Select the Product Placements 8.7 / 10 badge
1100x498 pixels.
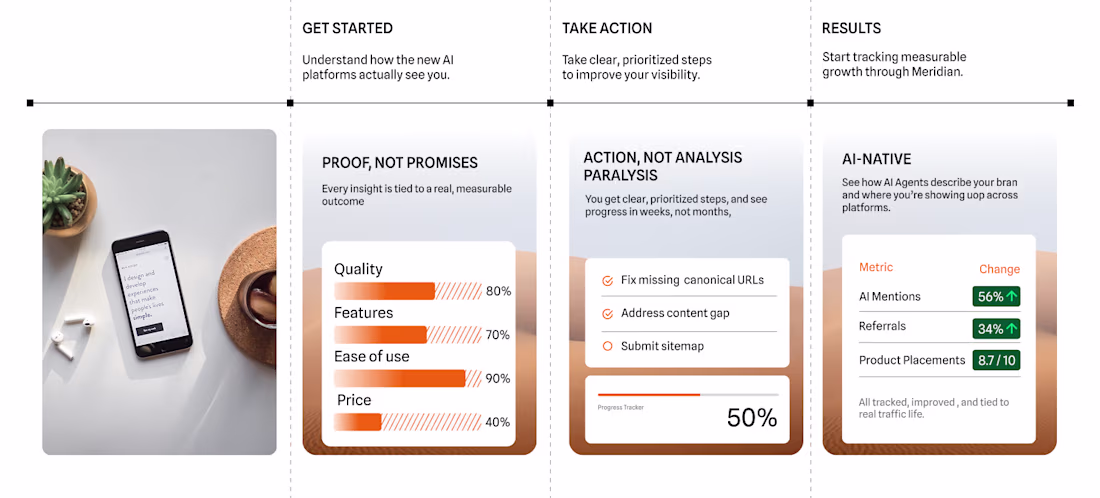pos(996,361)
